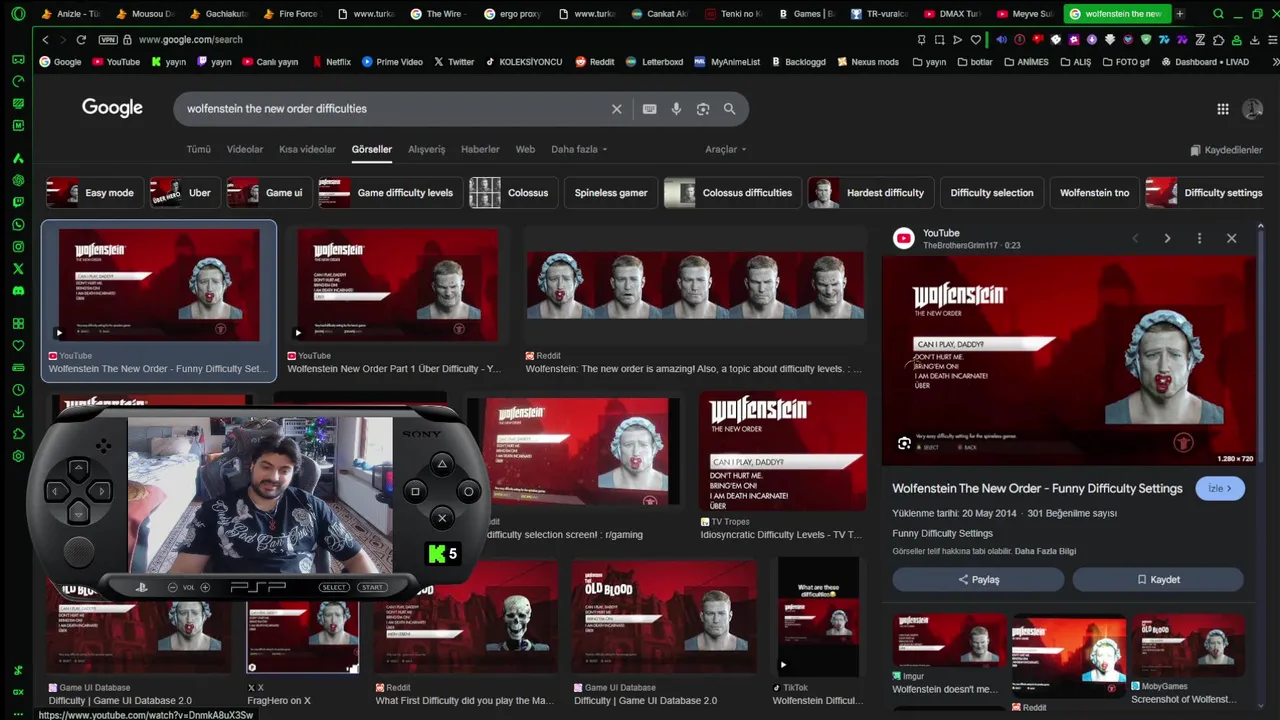The image size is (1280, 720).
Task: Click the Kaydet save button
Action: 1158,580
